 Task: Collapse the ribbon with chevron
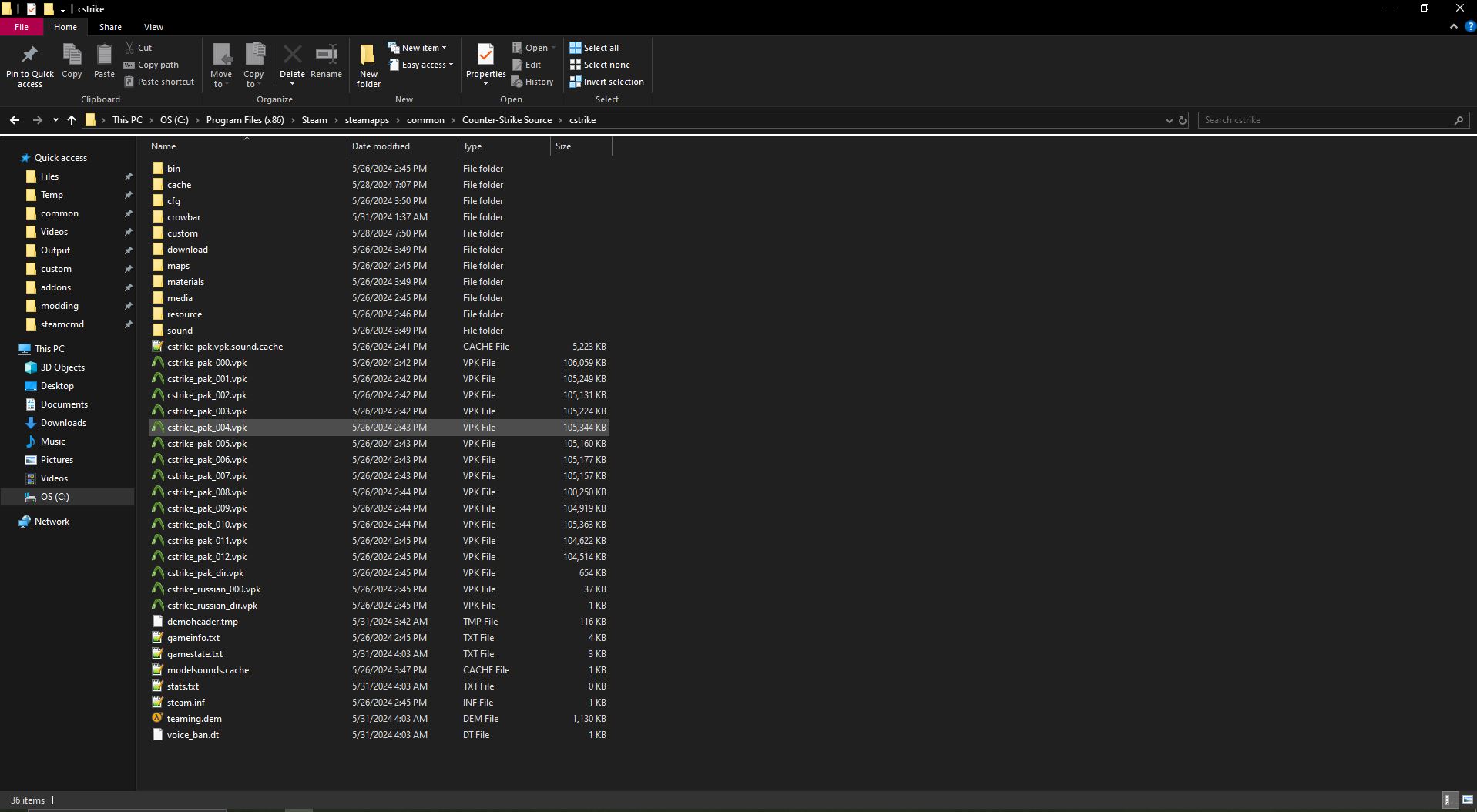[1454, 26]
